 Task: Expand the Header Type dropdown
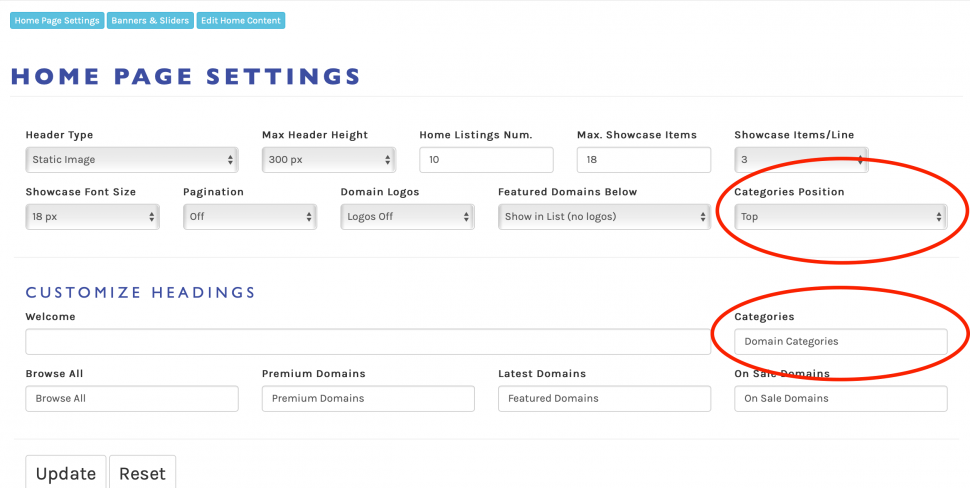pos(131,160)
